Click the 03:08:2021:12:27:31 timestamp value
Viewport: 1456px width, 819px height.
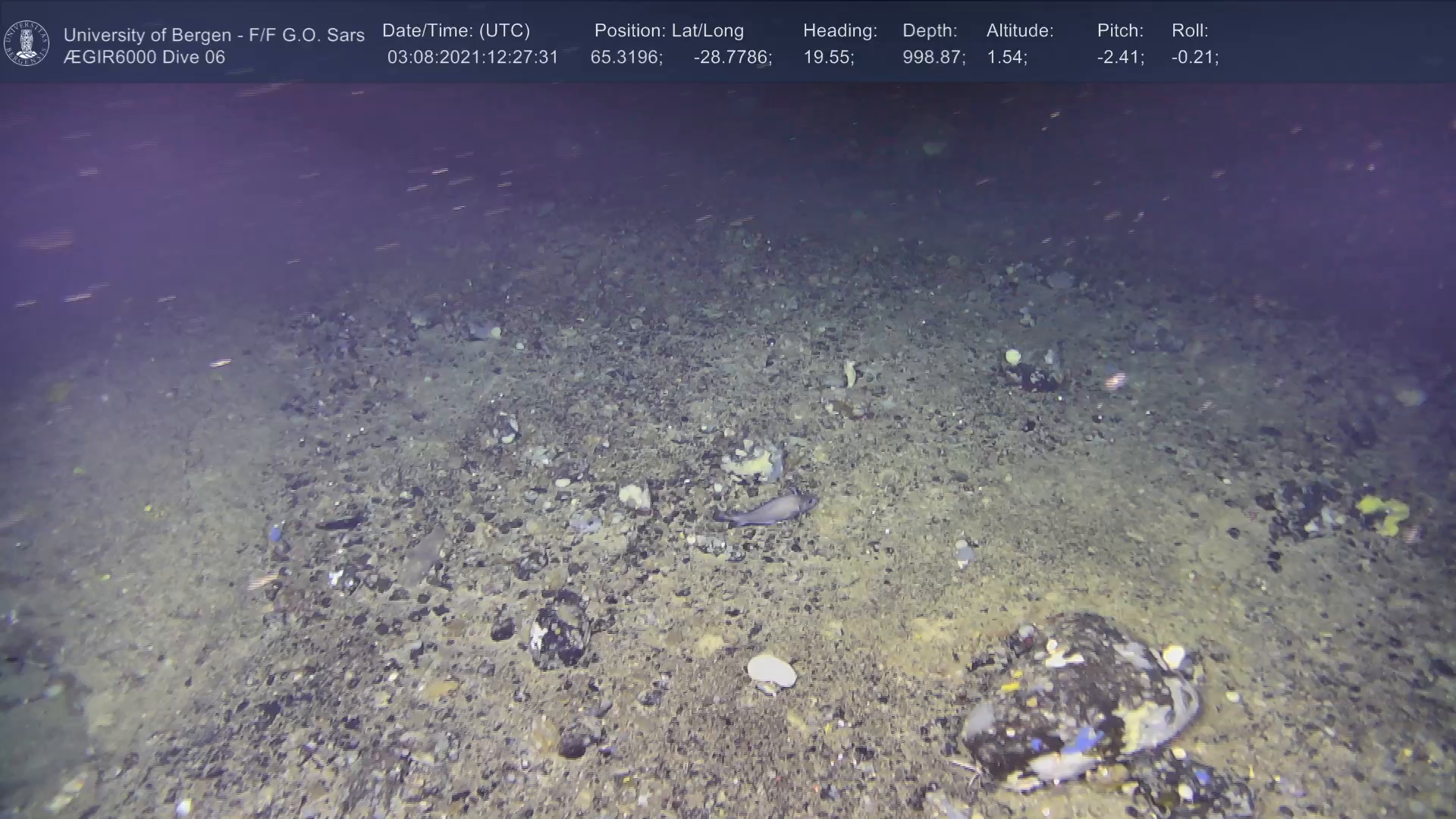point(472,58)
